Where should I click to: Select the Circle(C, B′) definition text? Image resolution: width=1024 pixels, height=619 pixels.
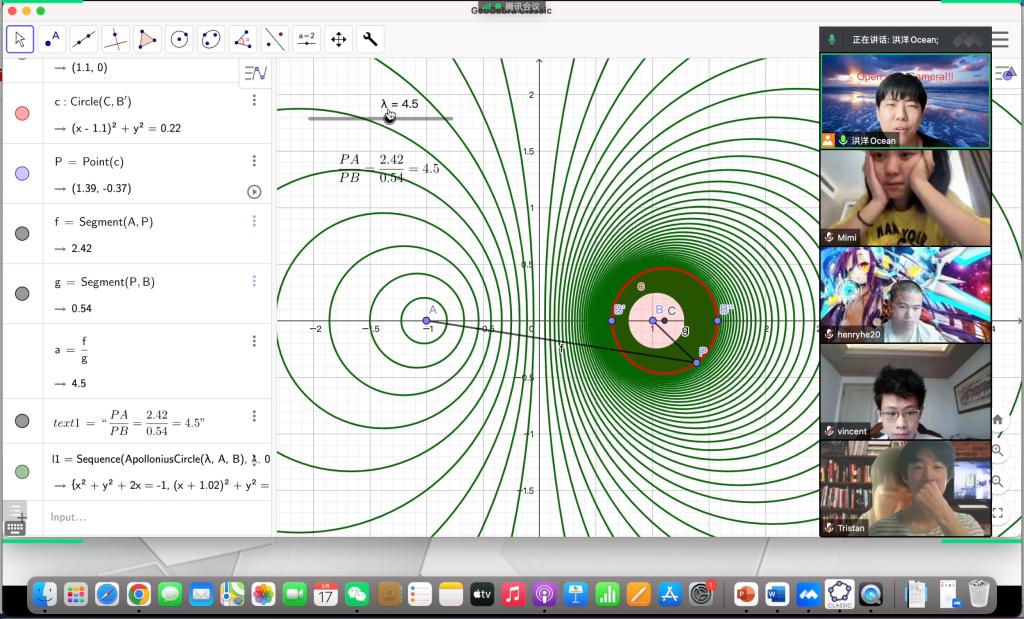coord(93,101)
